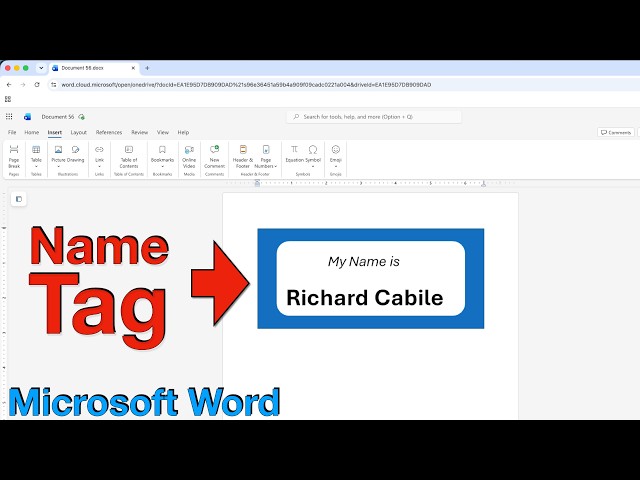Click the search for tools box
This screenshot has width=640, height=480.
[x=374, y=117]
